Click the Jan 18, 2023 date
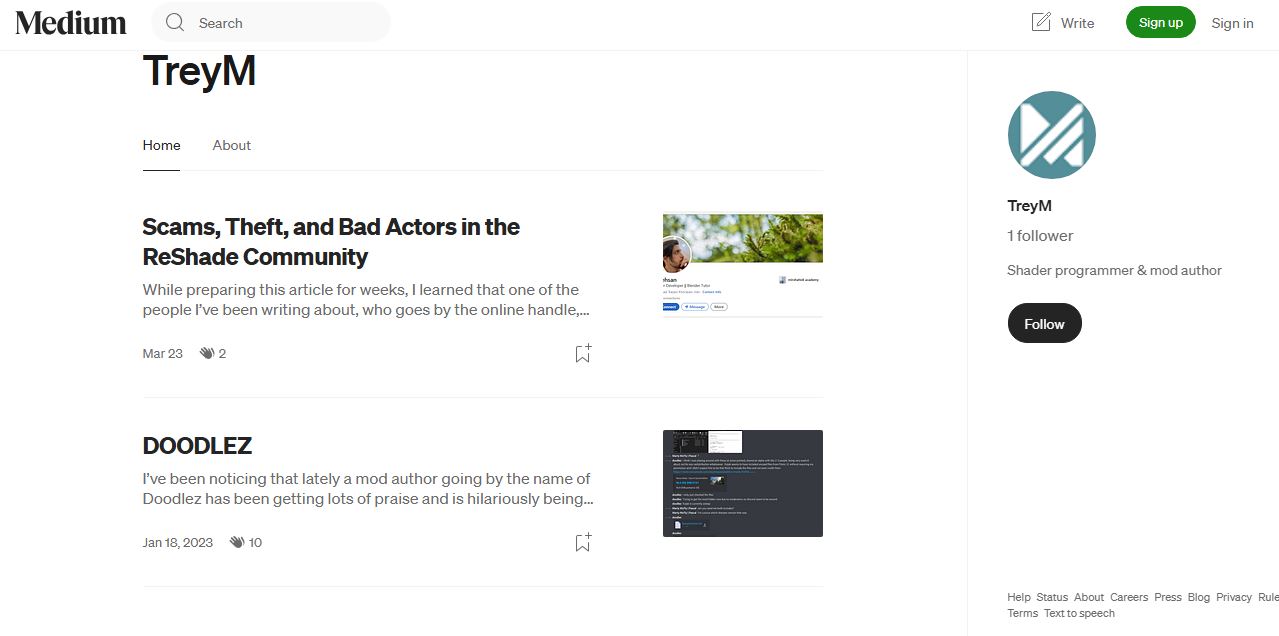The height and width of the screenshot is (636, 1279). coord(178,542)
